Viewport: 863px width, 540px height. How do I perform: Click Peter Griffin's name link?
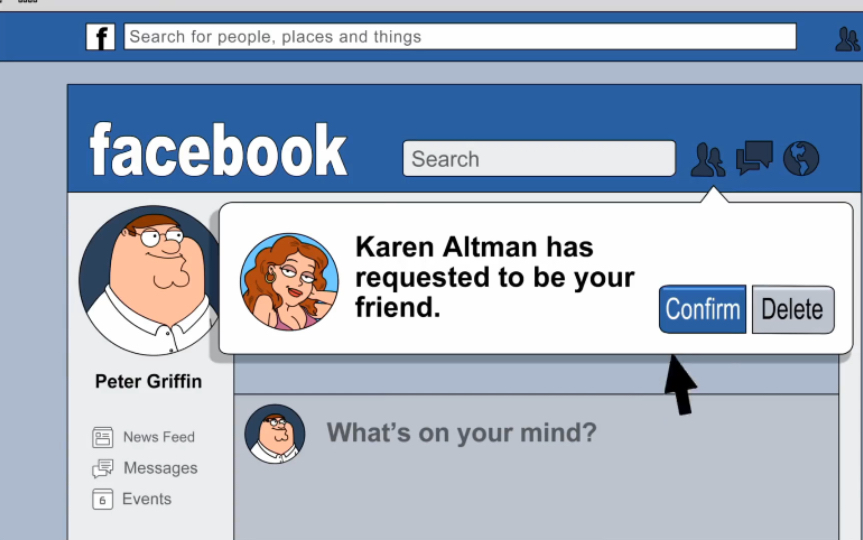pyautogui.click(x=149, y=381)
